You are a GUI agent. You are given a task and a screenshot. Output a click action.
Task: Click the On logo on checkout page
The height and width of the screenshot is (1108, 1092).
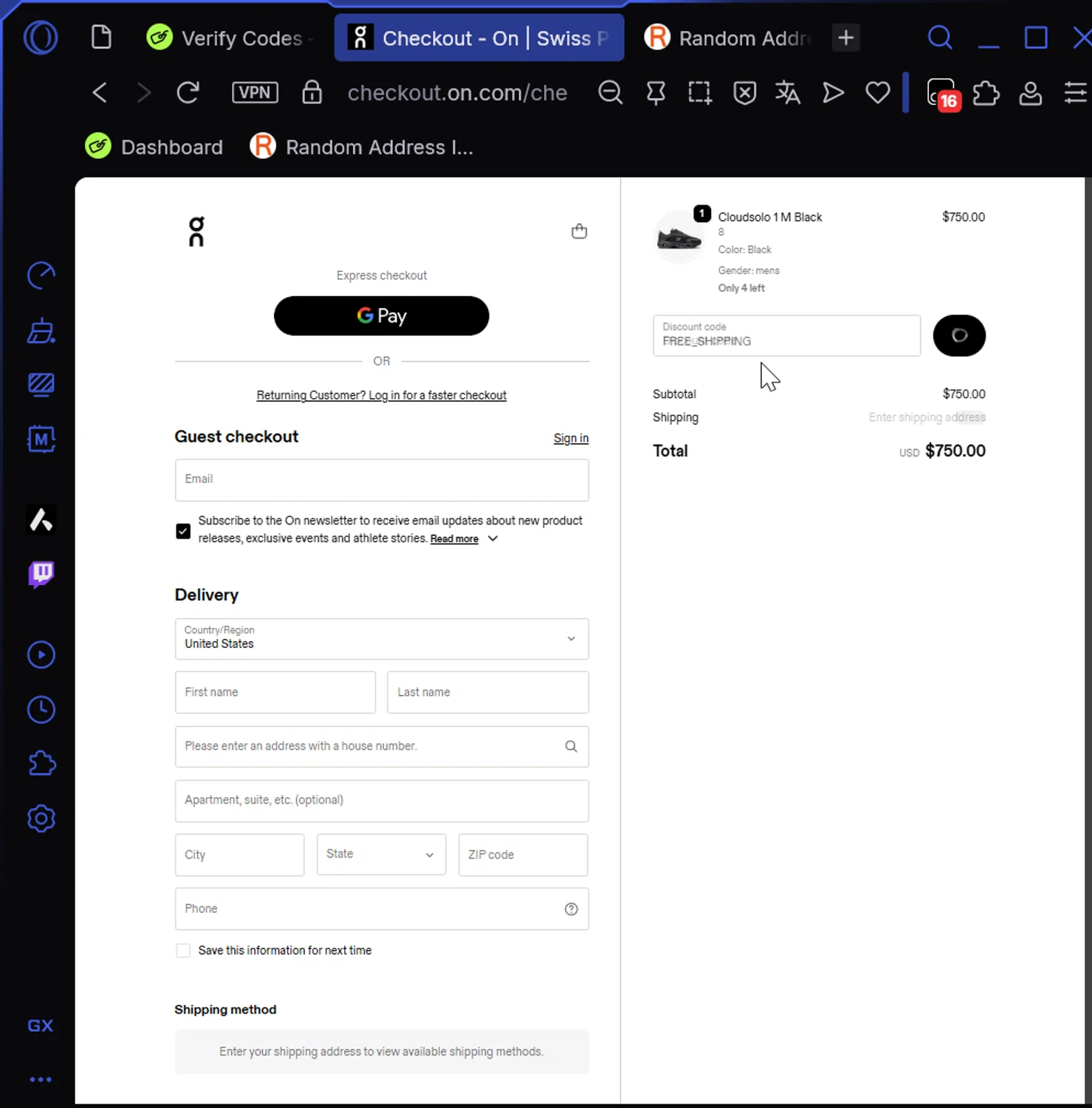[x=196, y=231]
